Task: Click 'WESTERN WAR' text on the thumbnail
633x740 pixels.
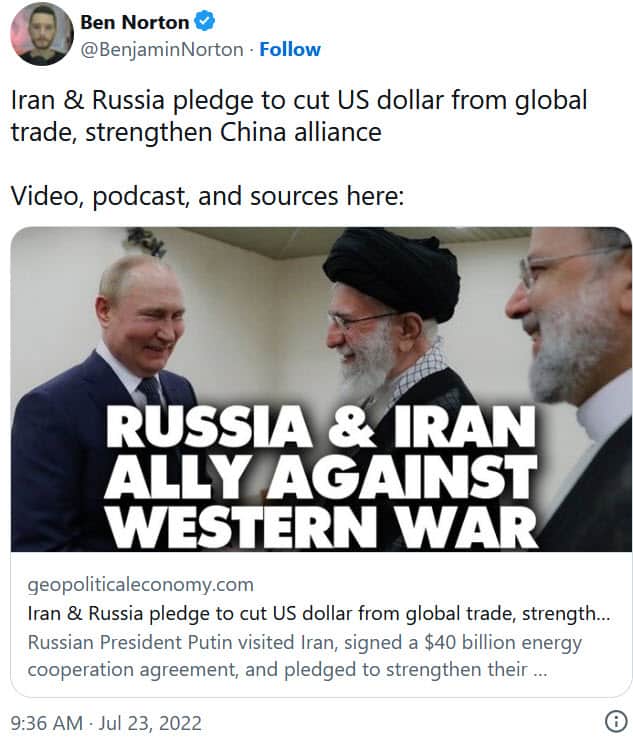Action: click(322, 526)
